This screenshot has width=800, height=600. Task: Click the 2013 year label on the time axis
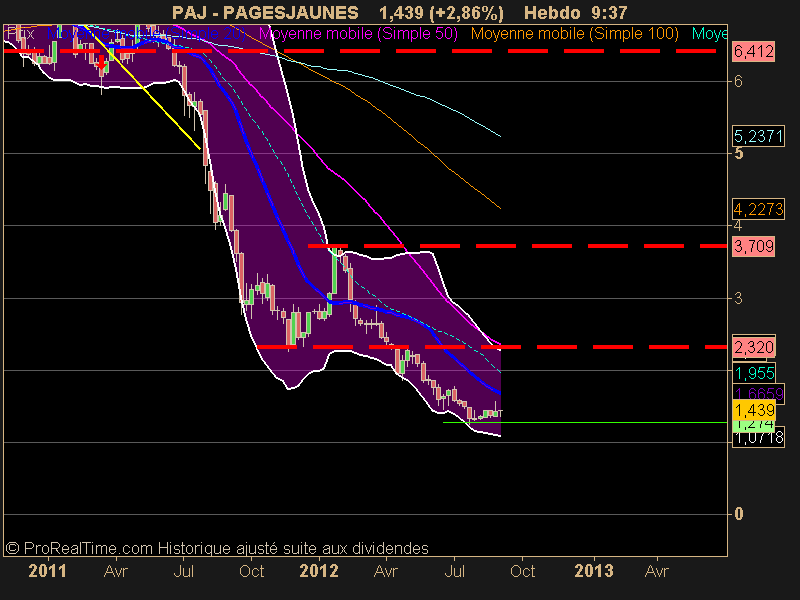pyautogui.click(x=594, y=571)
